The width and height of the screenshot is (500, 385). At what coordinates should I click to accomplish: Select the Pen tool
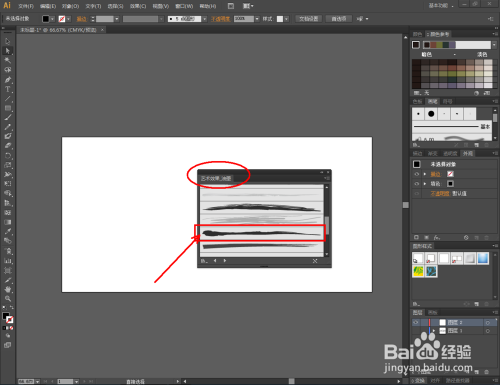pyautogui.click(x=7, y=80)
